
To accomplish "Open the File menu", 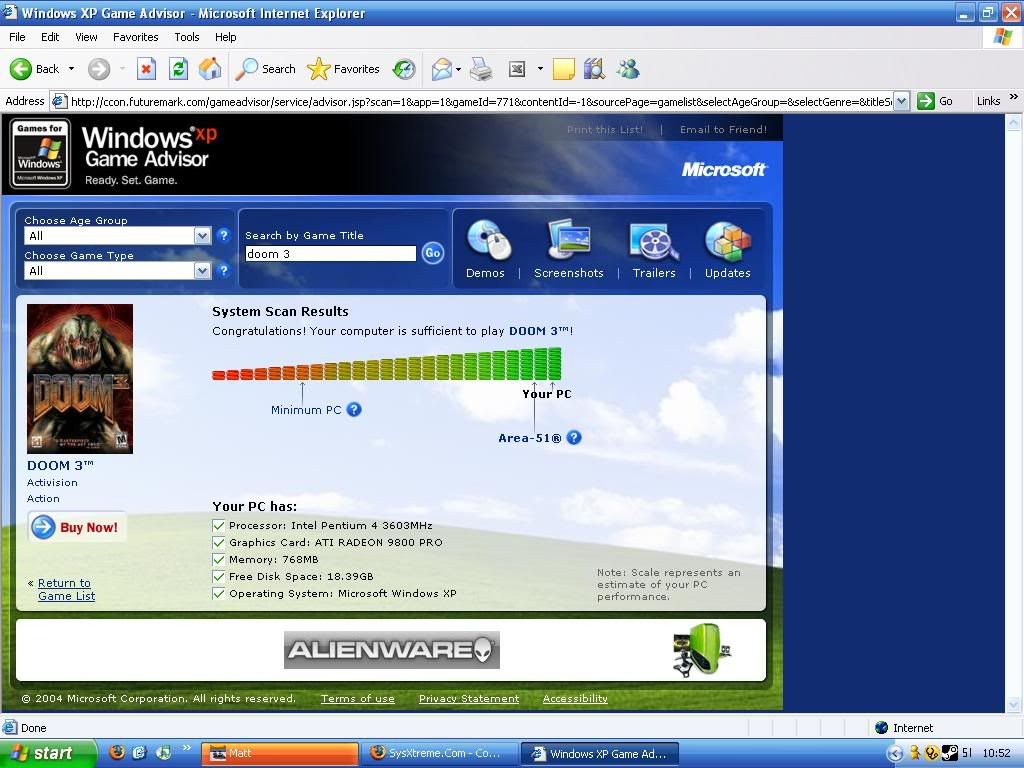I will pyautogui.click(x=17, y=37).
